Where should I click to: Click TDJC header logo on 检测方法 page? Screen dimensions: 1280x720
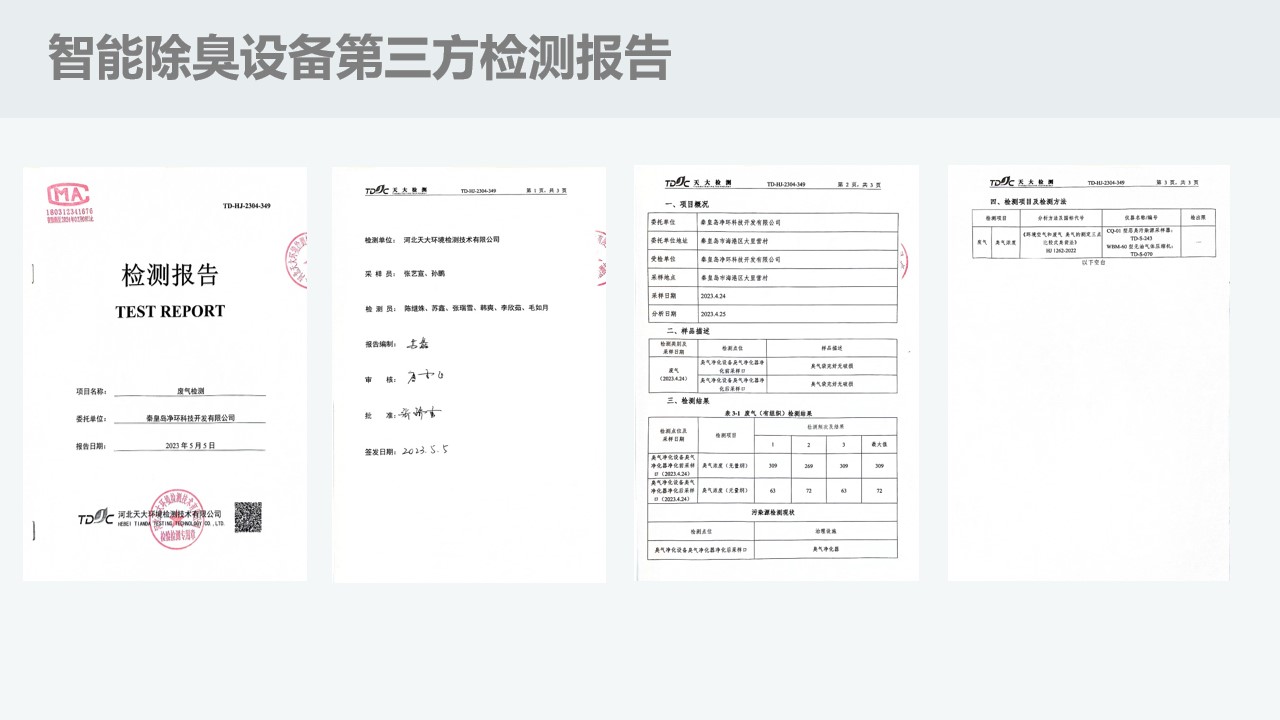click(1003, 182)
